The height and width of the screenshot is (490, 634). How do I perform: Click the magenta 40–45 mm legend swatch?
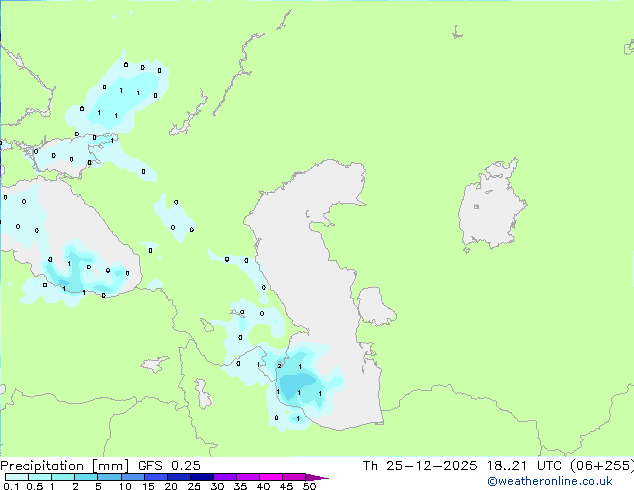tap(274, 477)
